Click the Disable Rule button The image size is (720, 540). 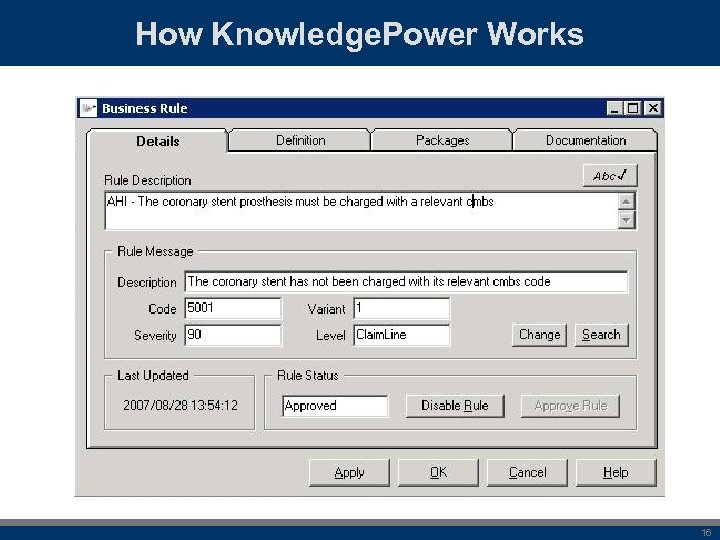tap(455, 406)
